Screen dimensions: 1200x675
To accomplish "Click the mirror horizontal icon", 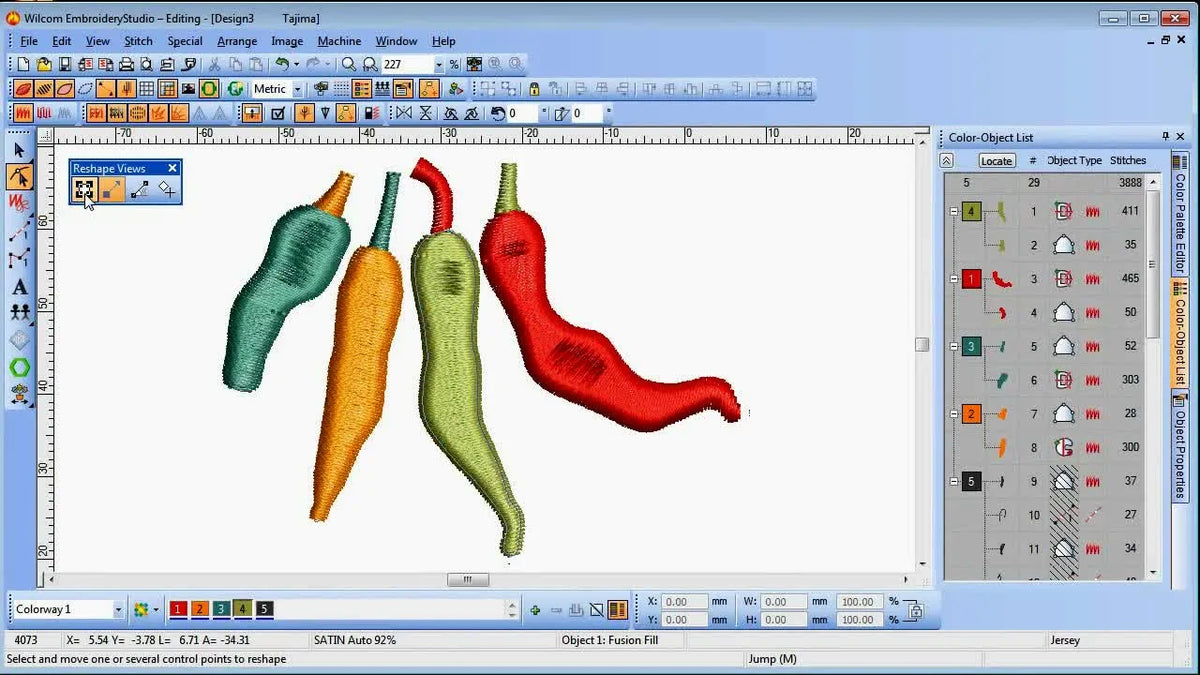I will [x=404, y=114].
